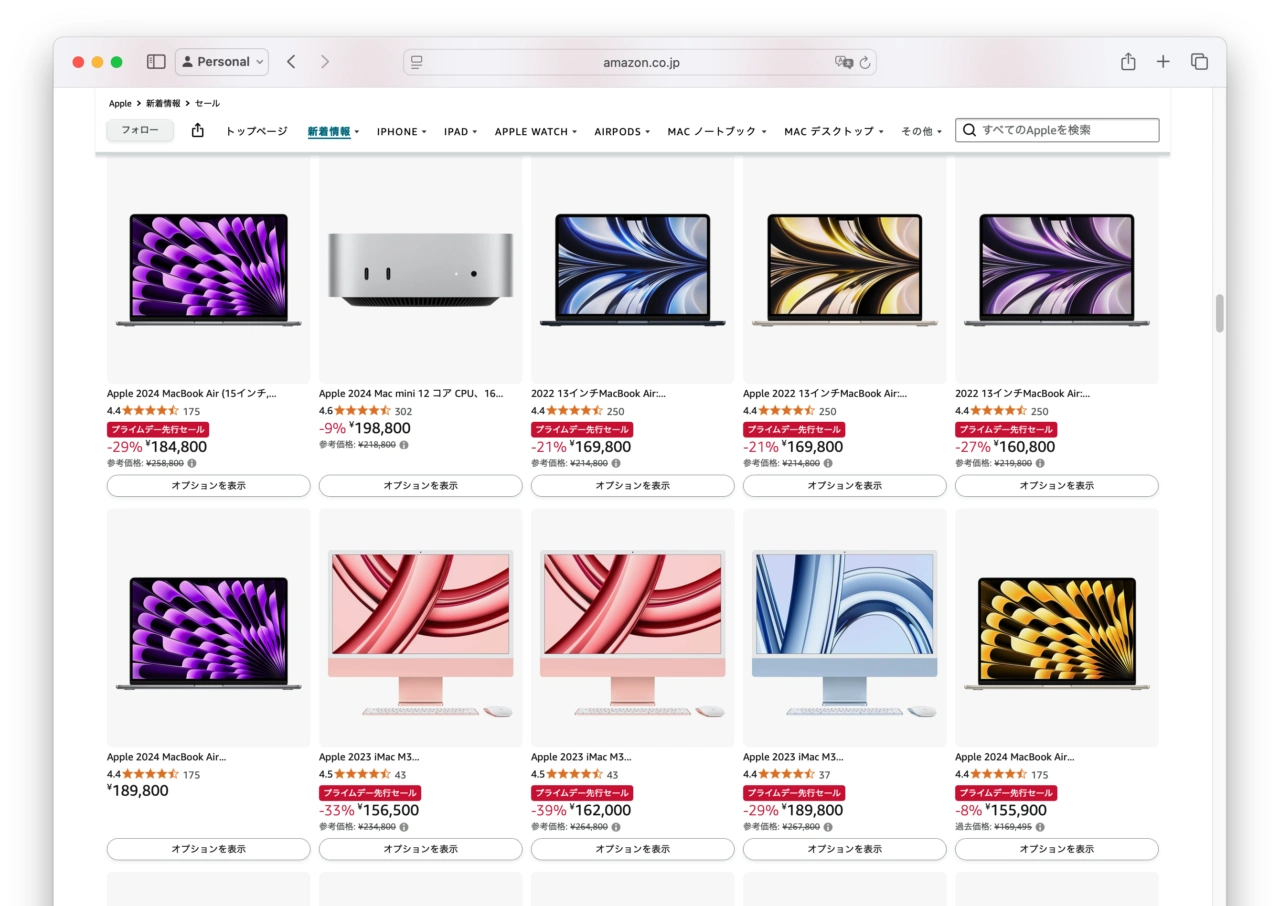Click the magnifier icon in the Apple search box
The height and width of the screenshot is (906, 1280).
click(x=969, y=129)
